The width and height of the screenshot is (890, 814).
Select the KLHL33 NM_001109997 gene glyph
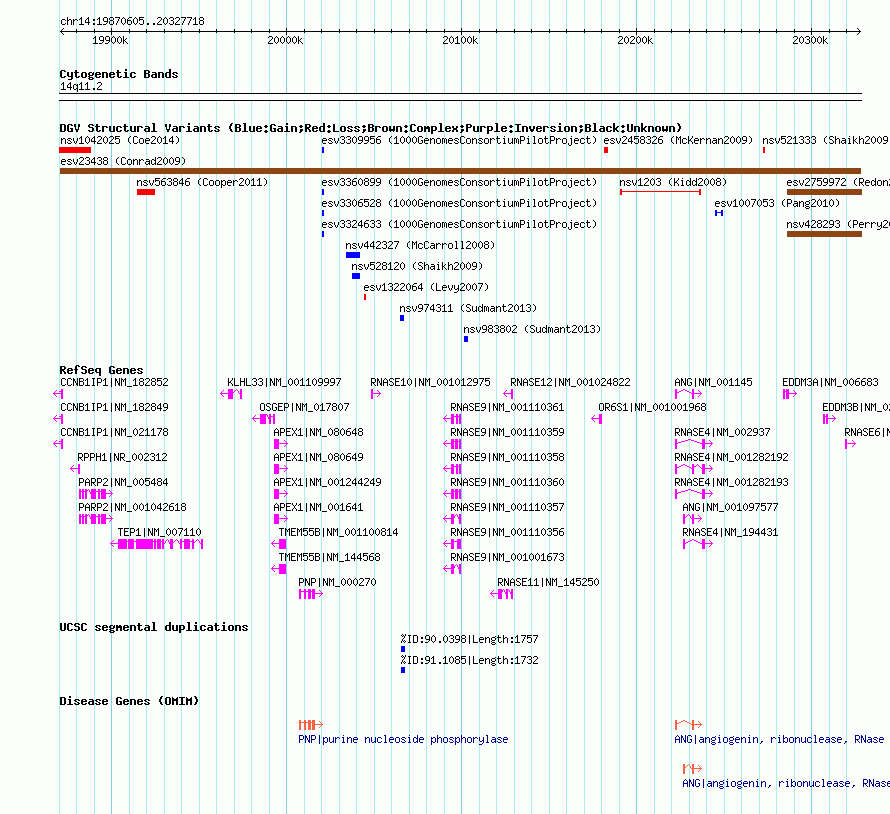[x=232, y=394]
